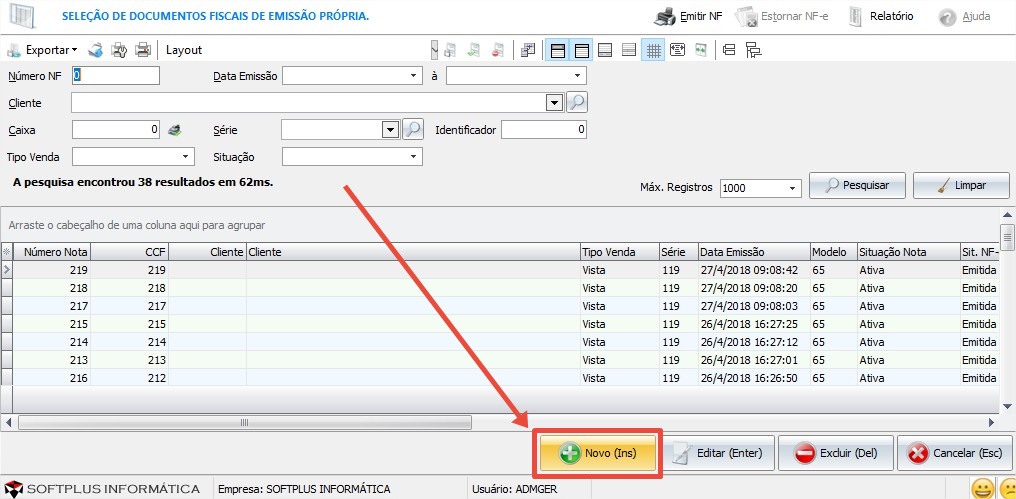Expand the Cliente combo box arrow
Viewport: 1016px width, 499px height.
pyautogui.click(x=555, y=102)
